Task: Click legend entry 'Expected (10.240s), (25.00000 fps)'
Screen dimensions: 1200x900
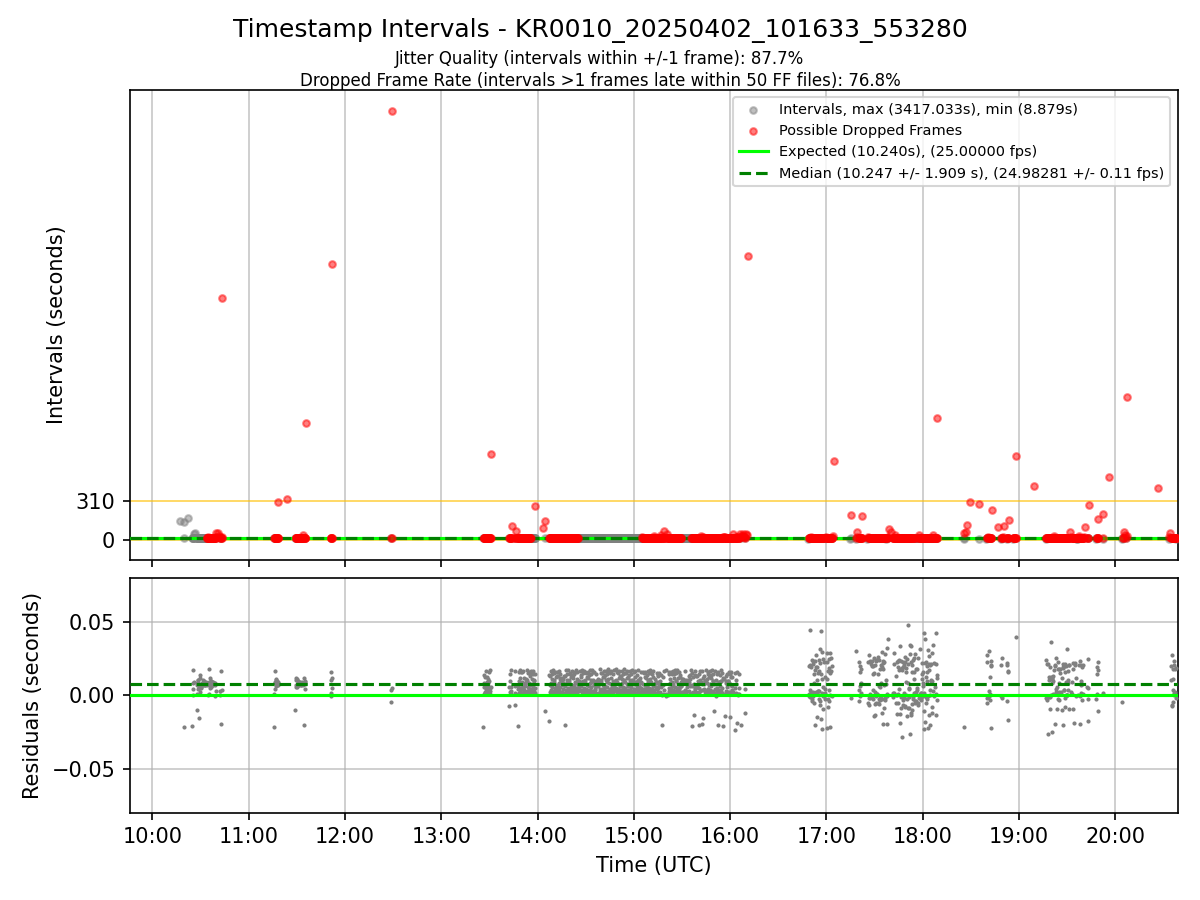Action: click(x=908, y=151)
